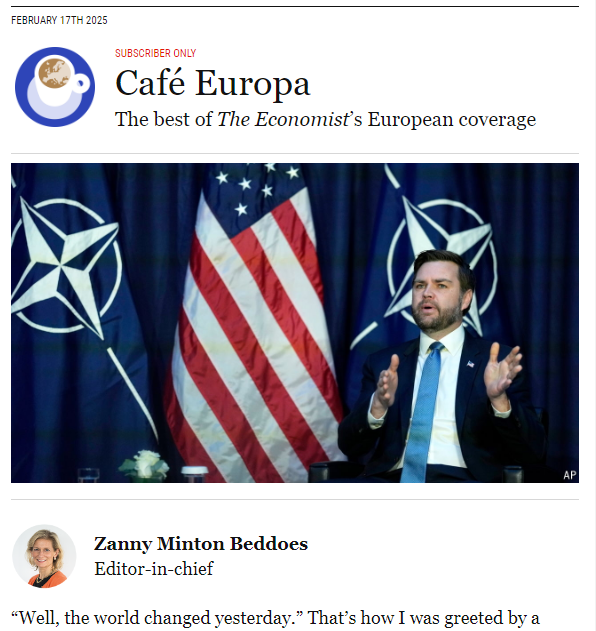This screenshot has width=596, height=631.
Task: Click the water glass at photo bottom-left
Action: pyautogui.click(x=89, y=475)
